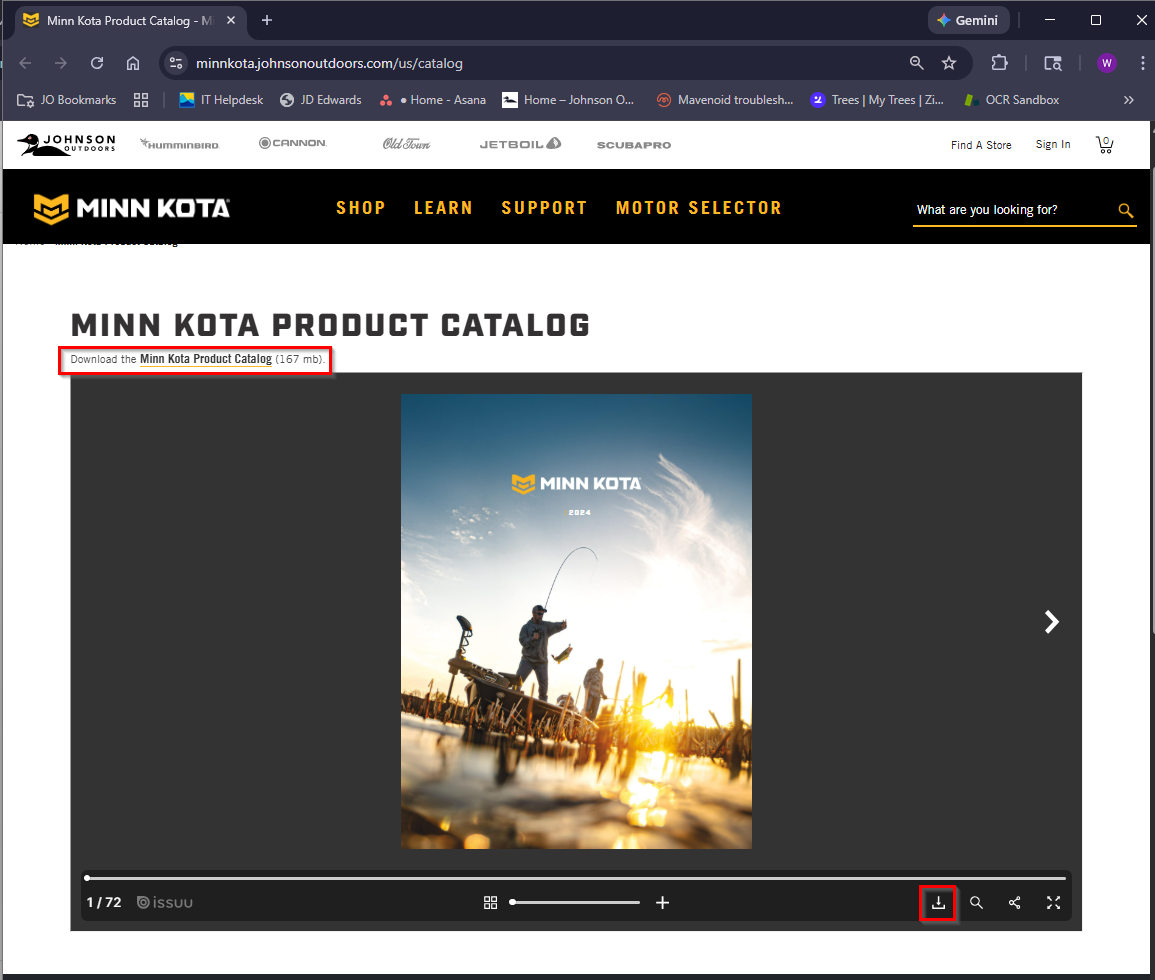Go to next catalog page arrow
1155x980 pixels.
pyautogui.click(x=1051, y=622)
